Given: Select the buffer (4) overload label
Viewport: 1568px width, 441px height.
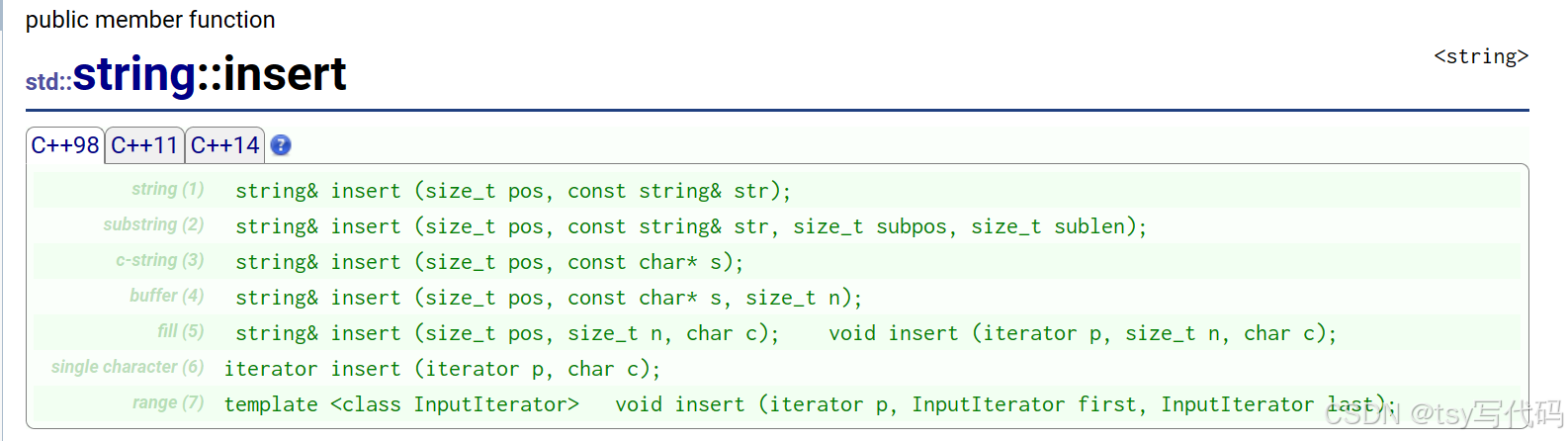Looking at the screenshot, I should (167, 296).
